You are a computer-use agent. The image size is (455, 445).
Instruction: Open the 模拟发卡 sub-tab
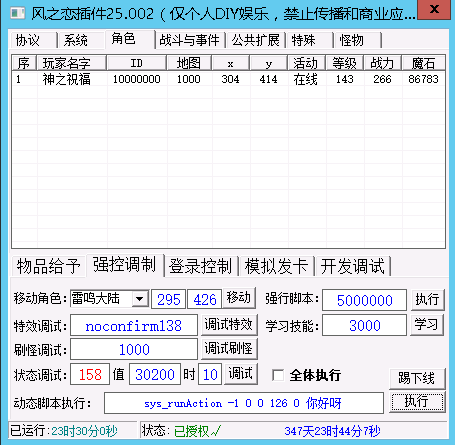(x=277, y=266)
